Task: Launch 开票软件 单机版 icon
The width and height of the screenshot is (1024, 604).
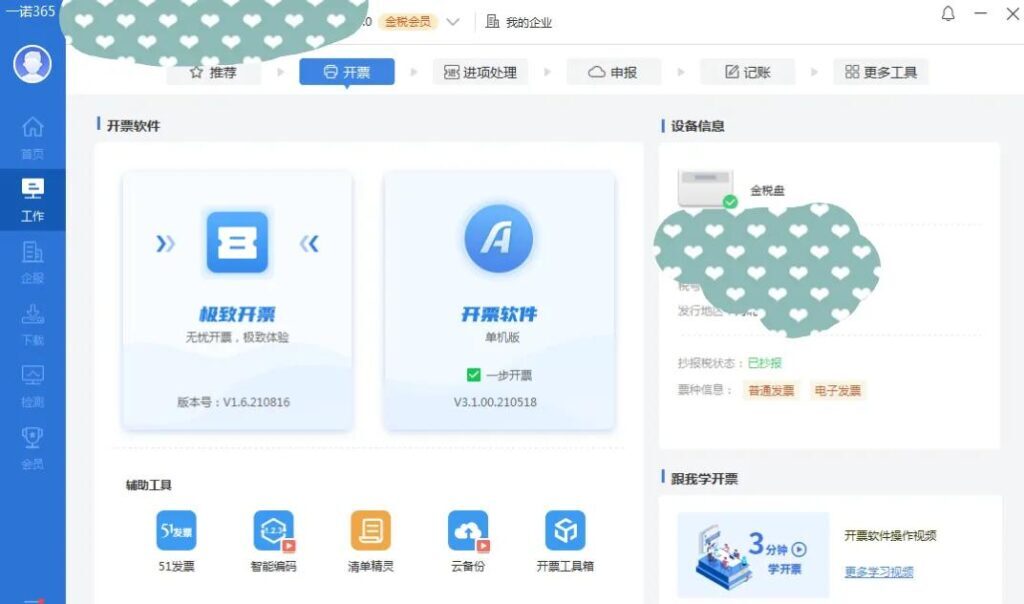Action: click(x=498, y=238)
